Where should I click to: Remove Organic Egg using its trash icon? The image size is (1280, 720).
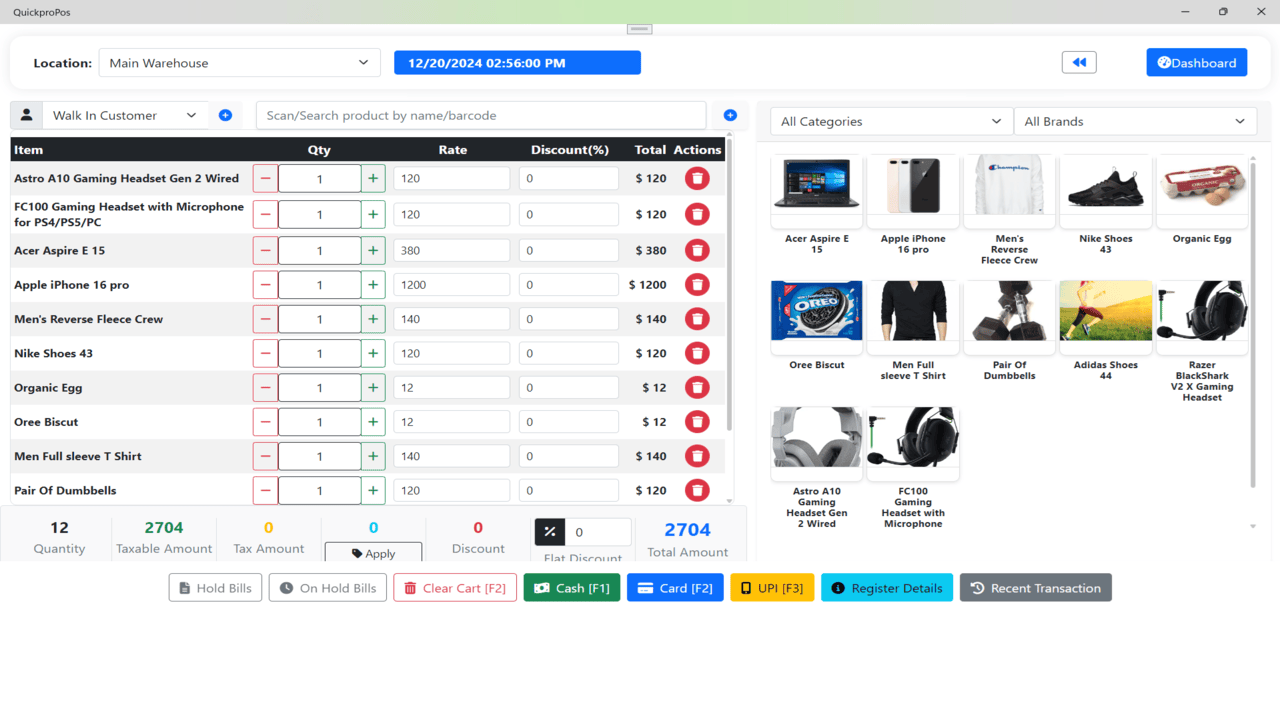coord(697,387)
